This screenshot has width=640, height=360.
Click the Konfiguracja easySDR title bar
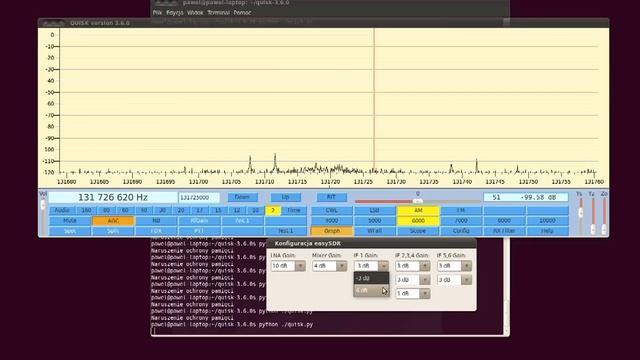coord(371,244)
